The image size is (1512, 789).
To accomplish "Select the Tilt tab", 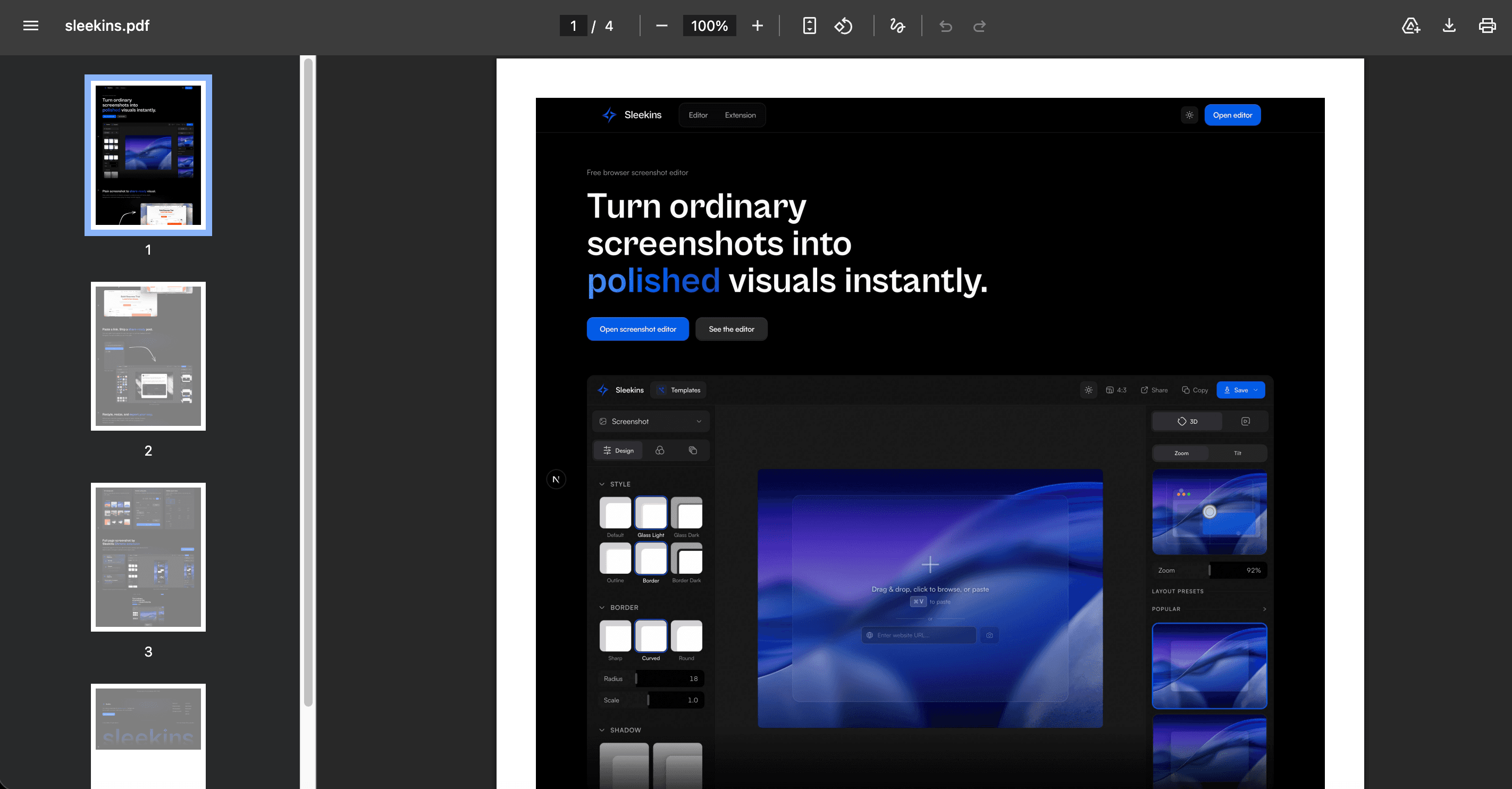I will click(x=1237, y=453).
